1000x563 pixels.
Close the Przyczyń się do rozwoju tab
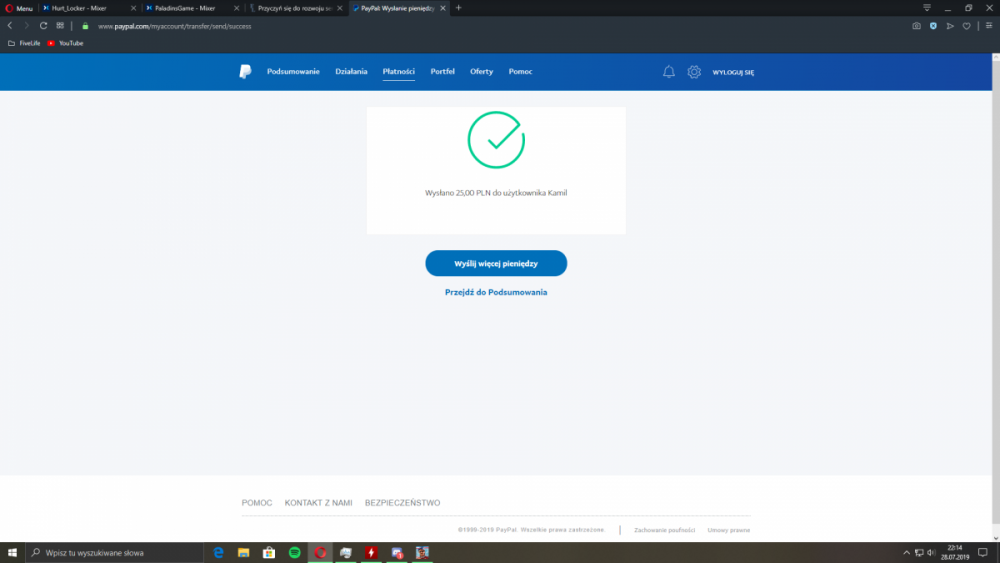click(340, 8)
